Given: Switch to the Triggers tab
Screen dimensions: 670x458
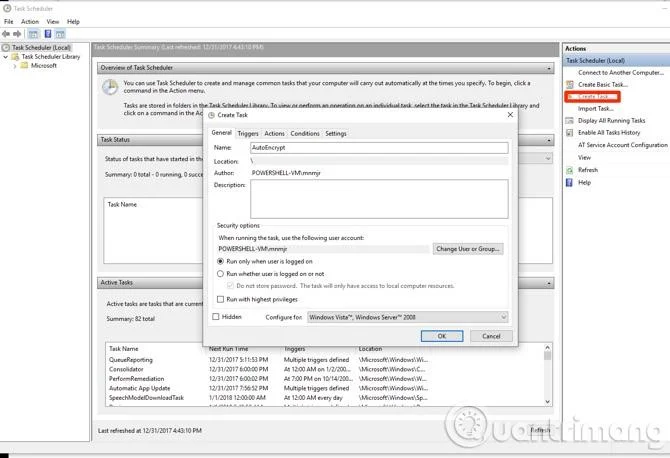Looking at the screenshot, I should point(248,133).
